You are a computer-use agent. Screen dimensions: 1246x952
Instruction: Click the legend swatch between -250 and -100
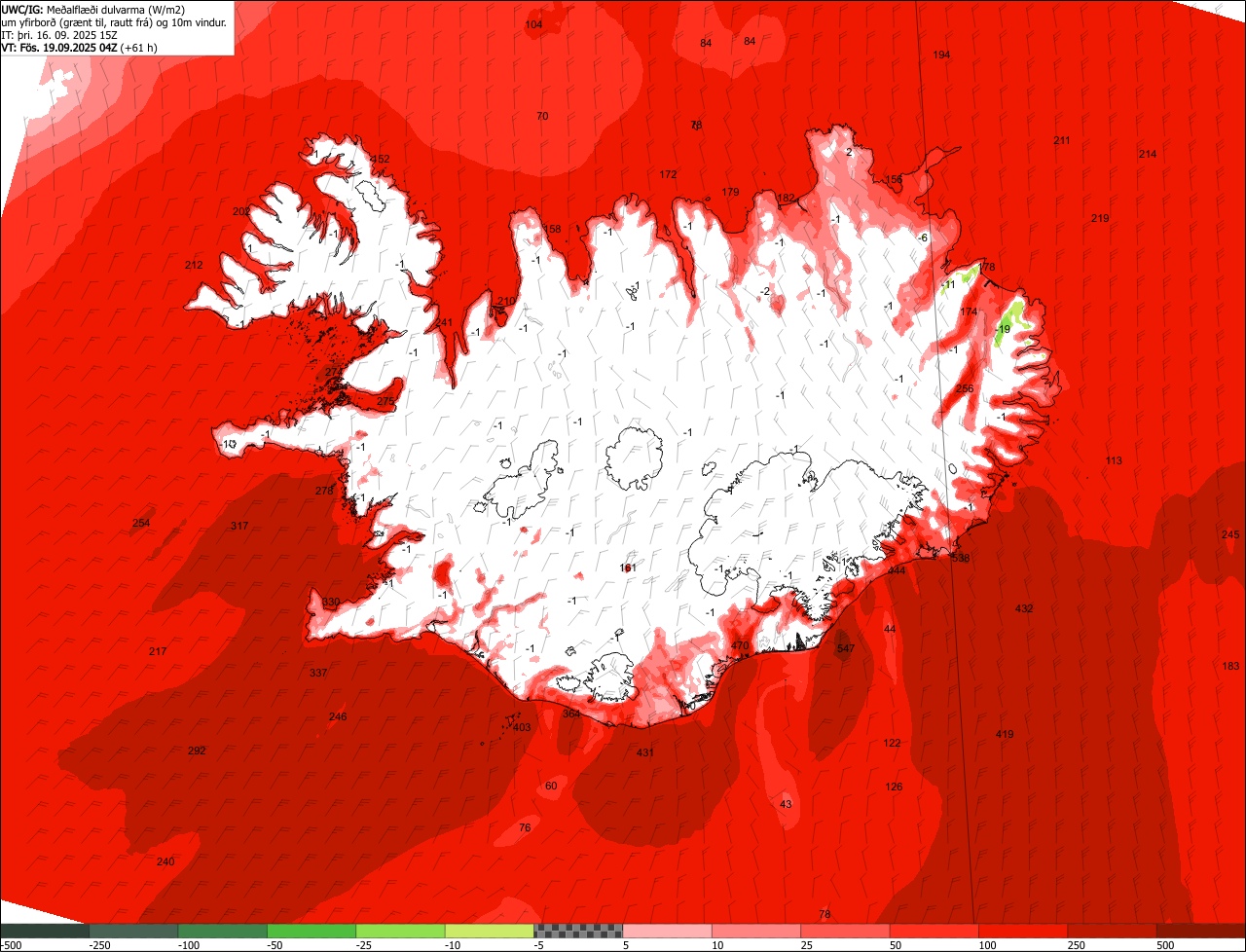coord(132,931)
